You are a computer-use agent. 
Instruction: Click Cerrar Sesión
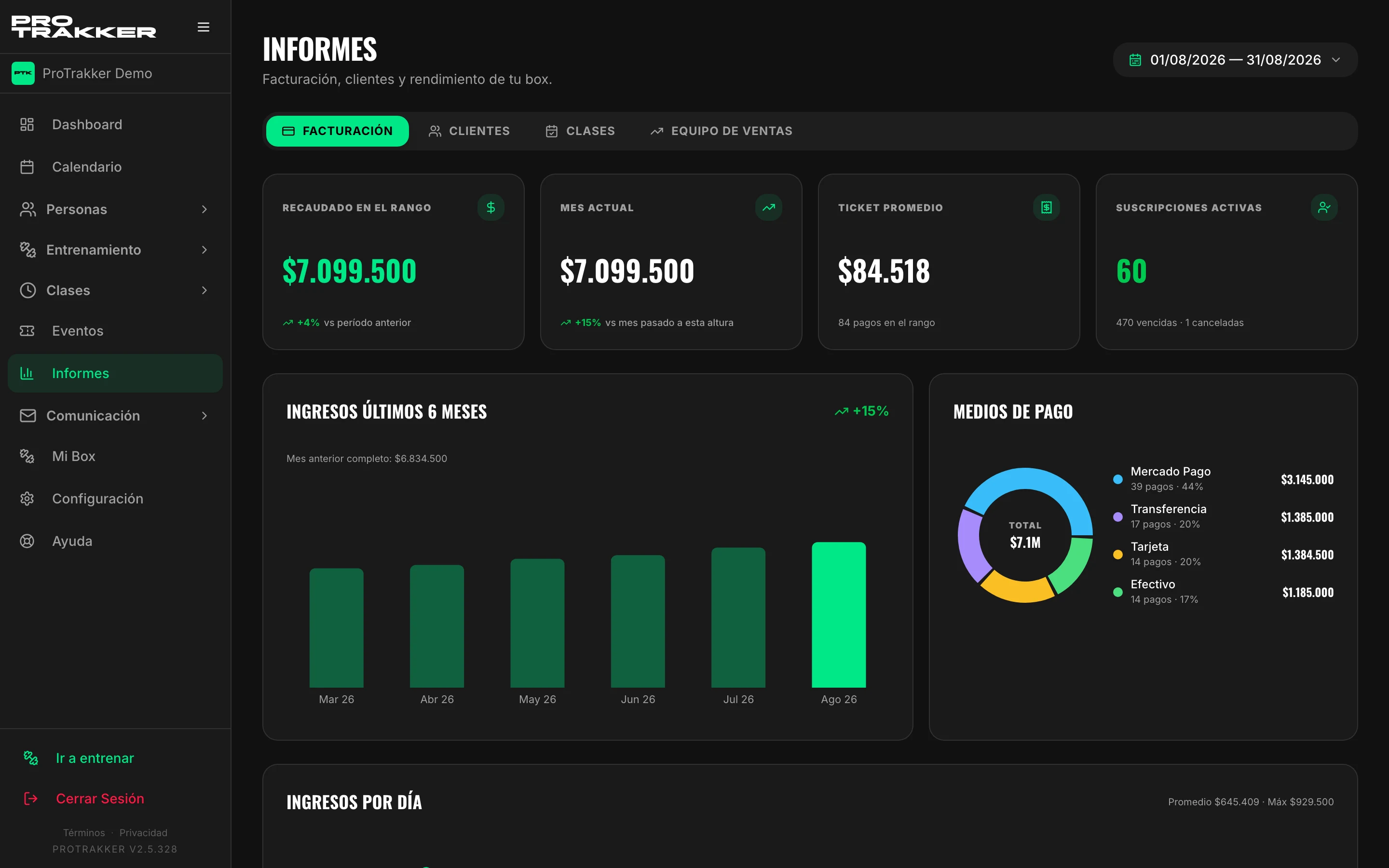[x=100, y=799]
